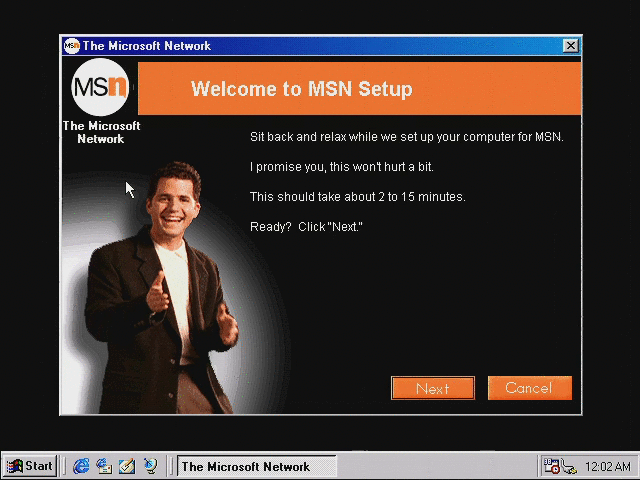
Task: Click the smiling man photo
Action: pyautogui.click(x=161, y=288)
